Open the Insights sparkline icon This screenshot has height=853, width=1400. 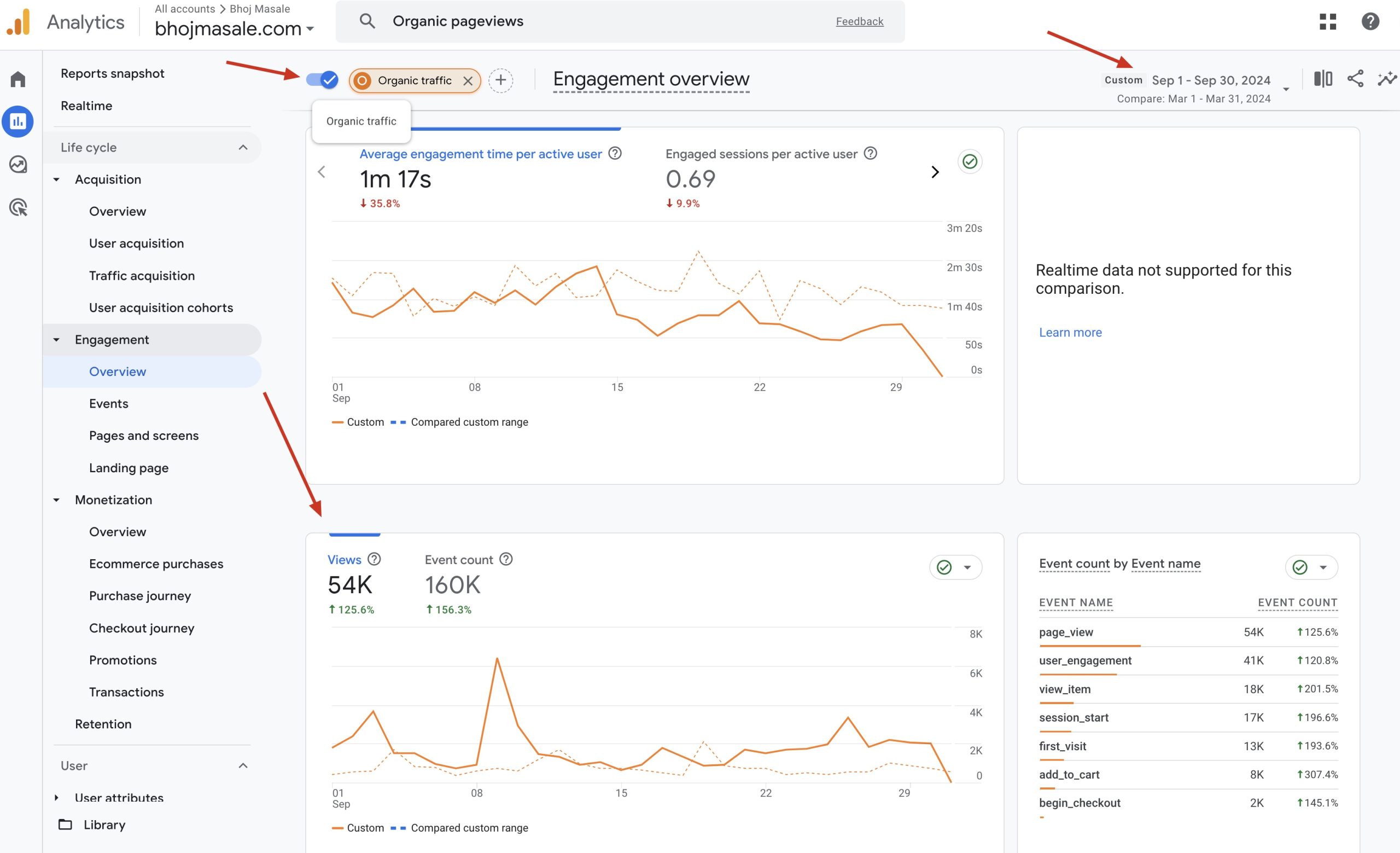[x=1387, y=79]
